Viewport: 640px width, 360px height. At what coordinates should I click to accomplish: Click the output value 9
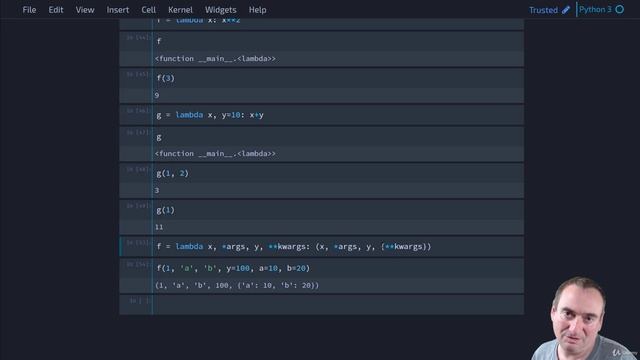157,96
